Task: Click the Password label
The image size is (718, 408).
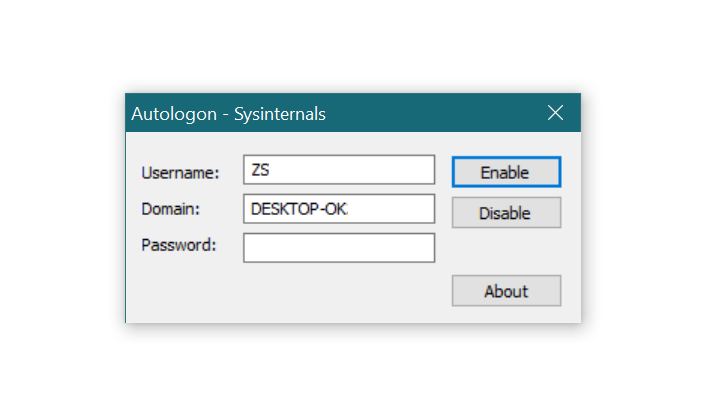Action: point(179,245)
